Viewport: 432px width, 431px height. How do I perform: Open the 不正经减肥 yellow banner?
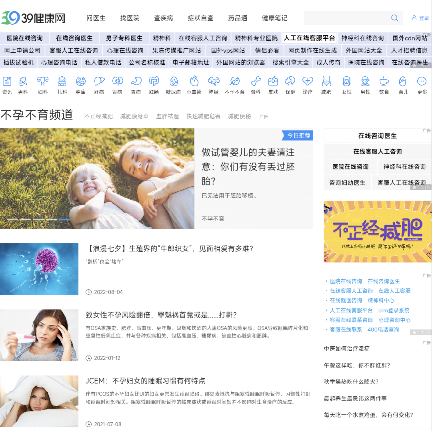[x=378, y=231]
